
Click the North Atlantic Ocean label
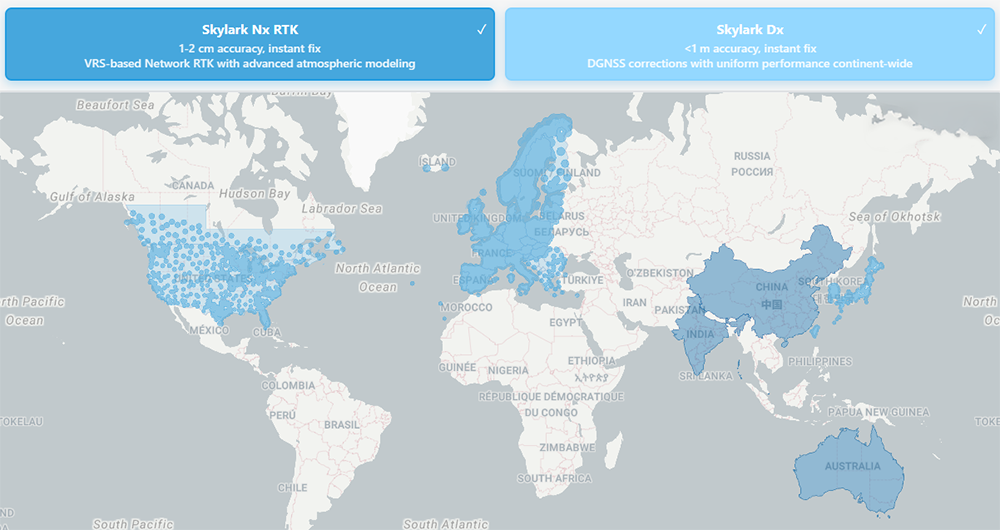tap(378, 277)
